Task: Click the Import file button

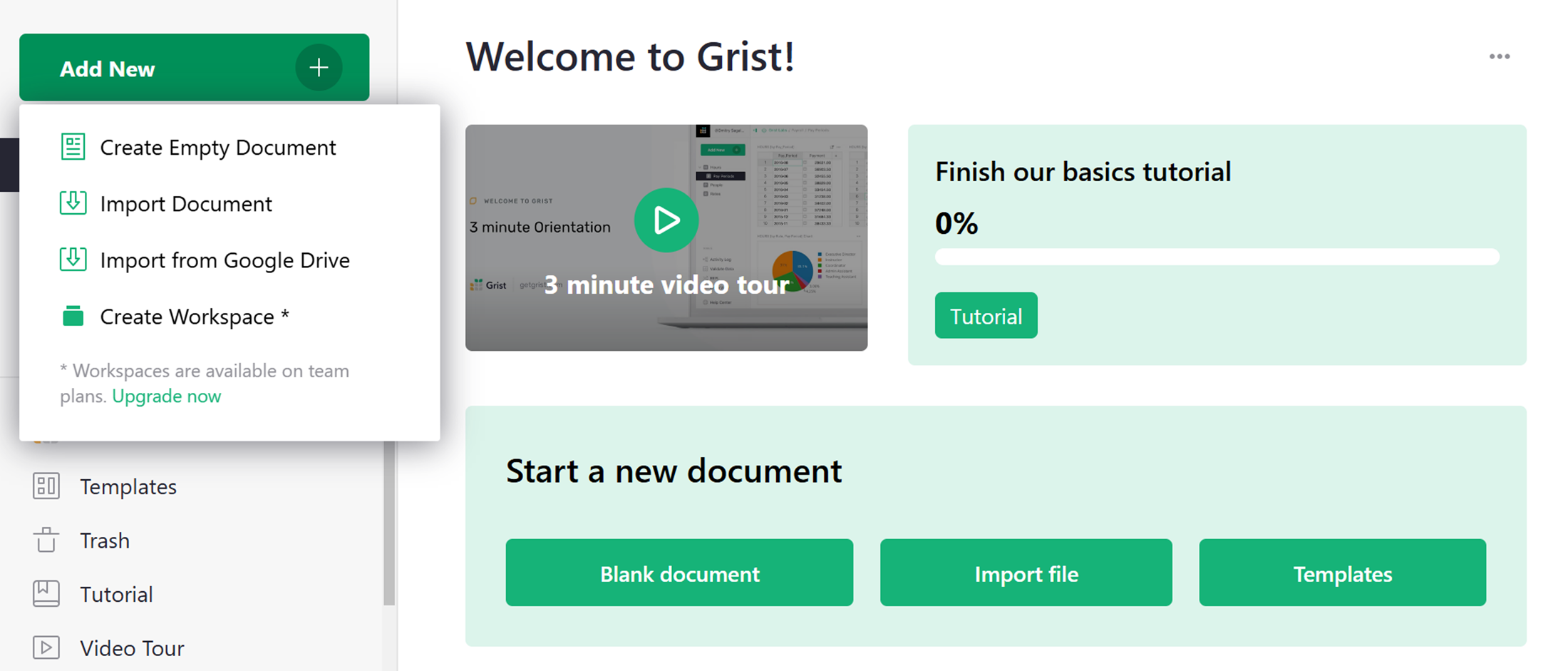Action: [x=1026, y=573]
